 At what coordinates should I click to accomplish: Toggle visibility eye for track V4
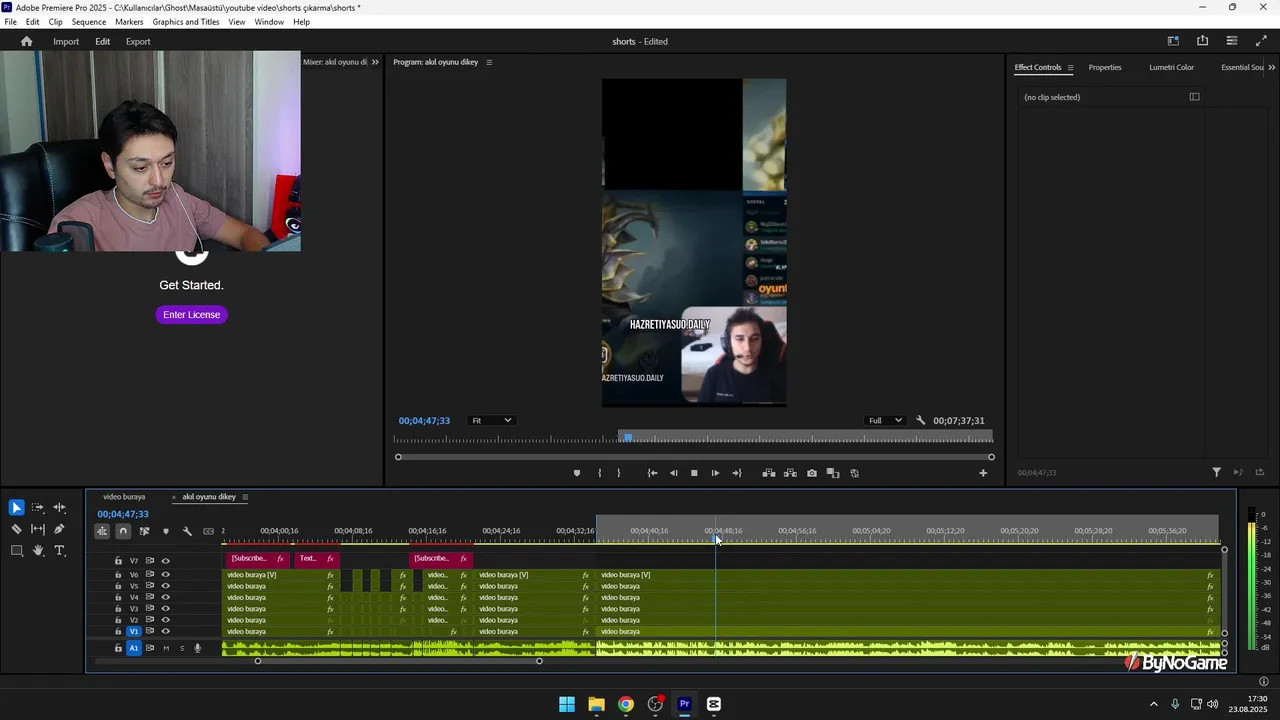click(166, 598)
